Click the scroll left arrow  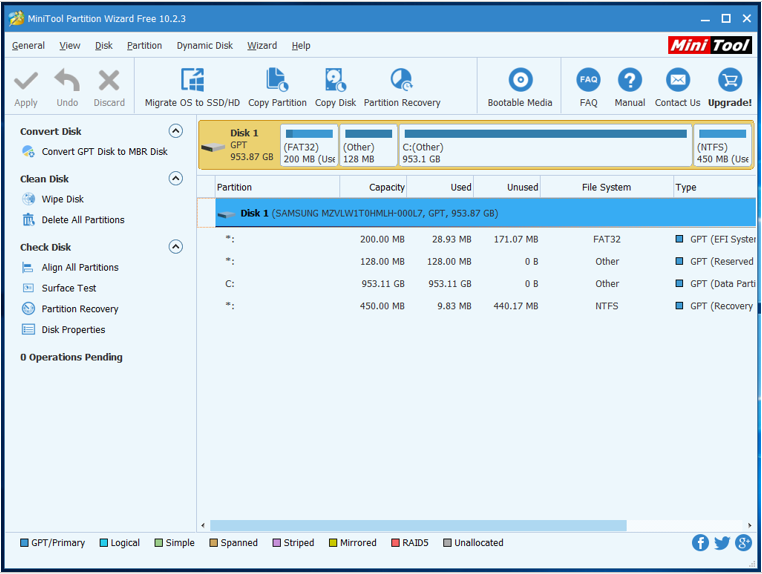203,525
